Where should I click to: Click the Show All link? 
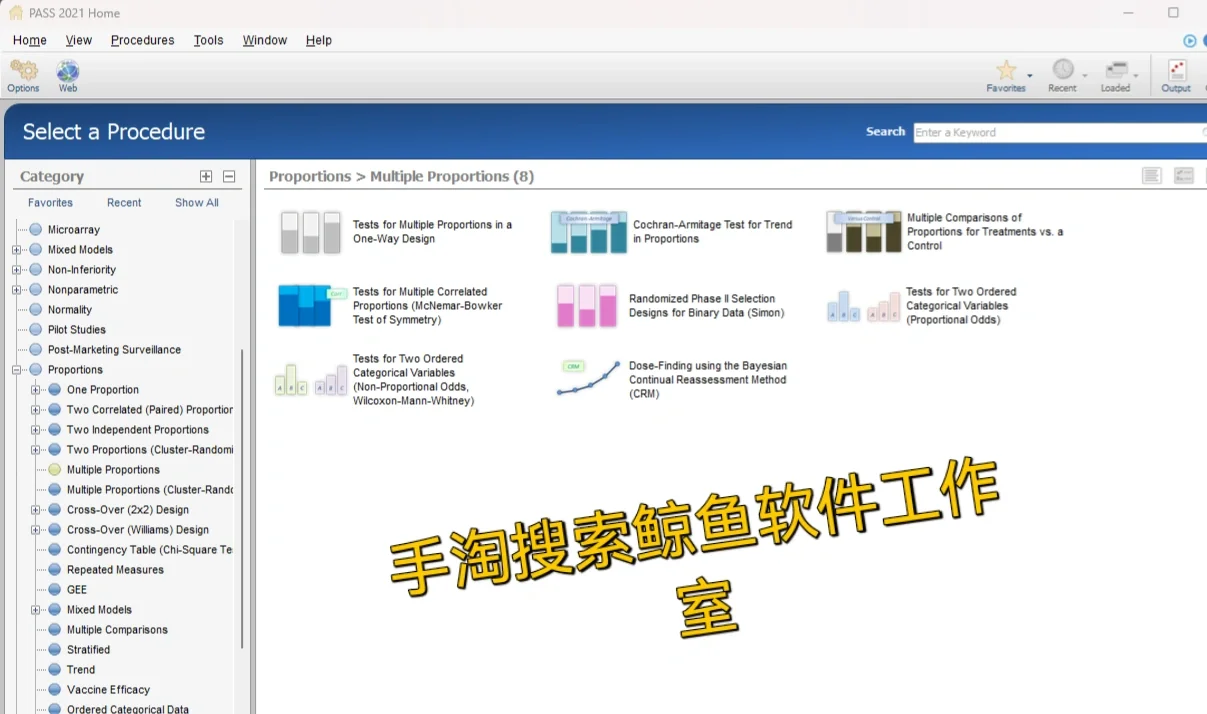point(197,202)
